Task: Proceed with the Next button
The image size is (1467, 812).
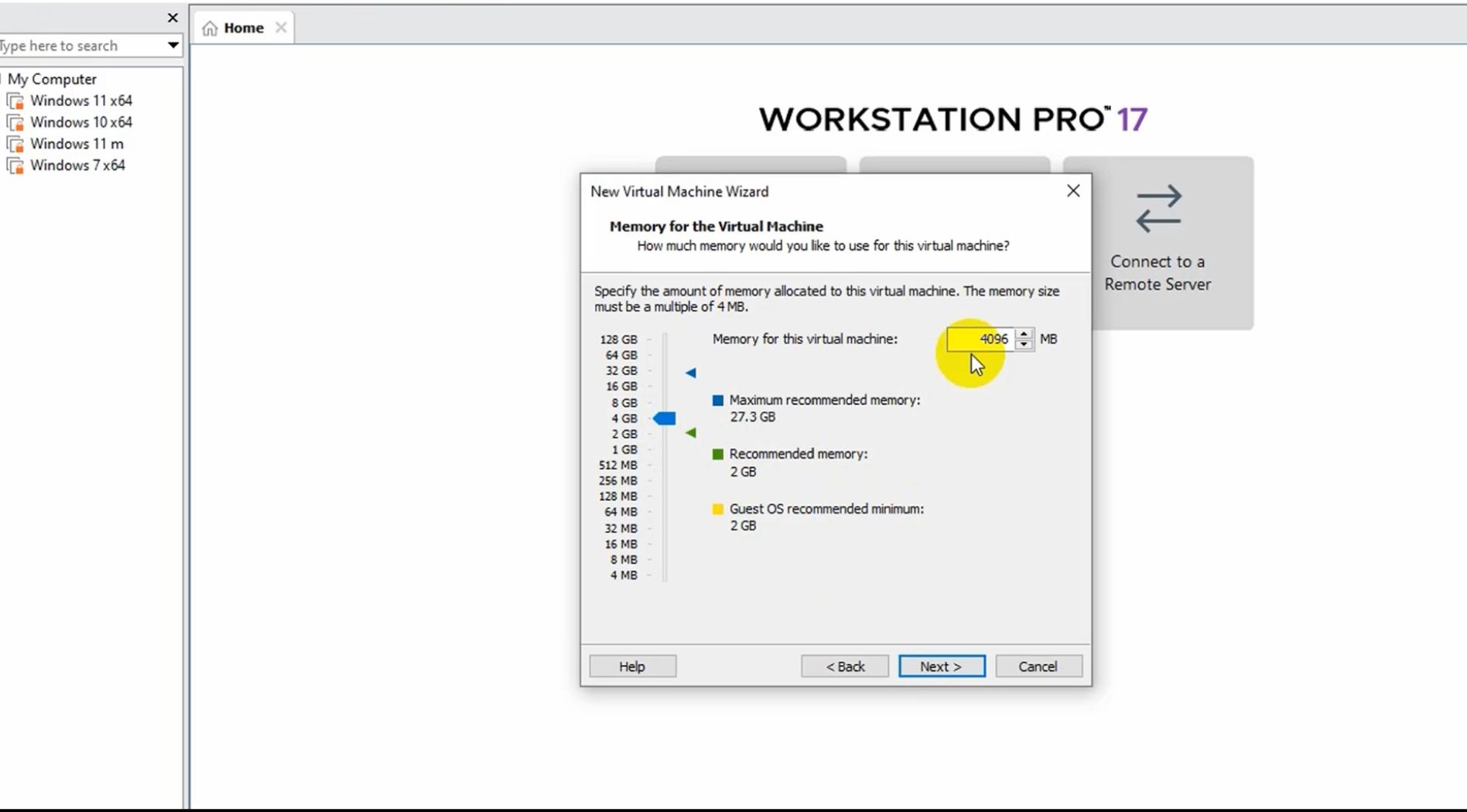Action: point(942,667)
